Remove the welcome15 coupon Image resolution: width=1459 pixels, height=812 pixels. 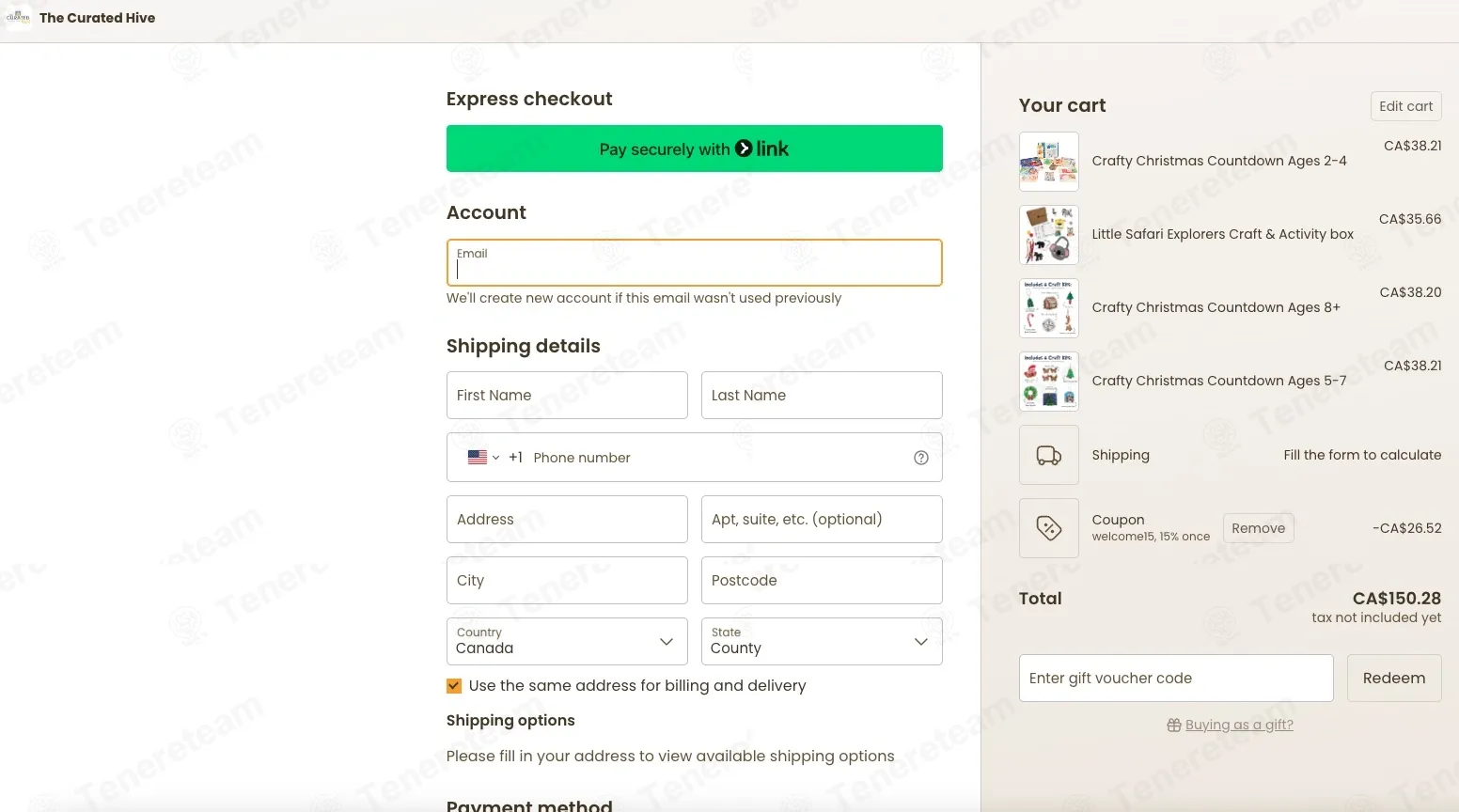click(1259, 528)
